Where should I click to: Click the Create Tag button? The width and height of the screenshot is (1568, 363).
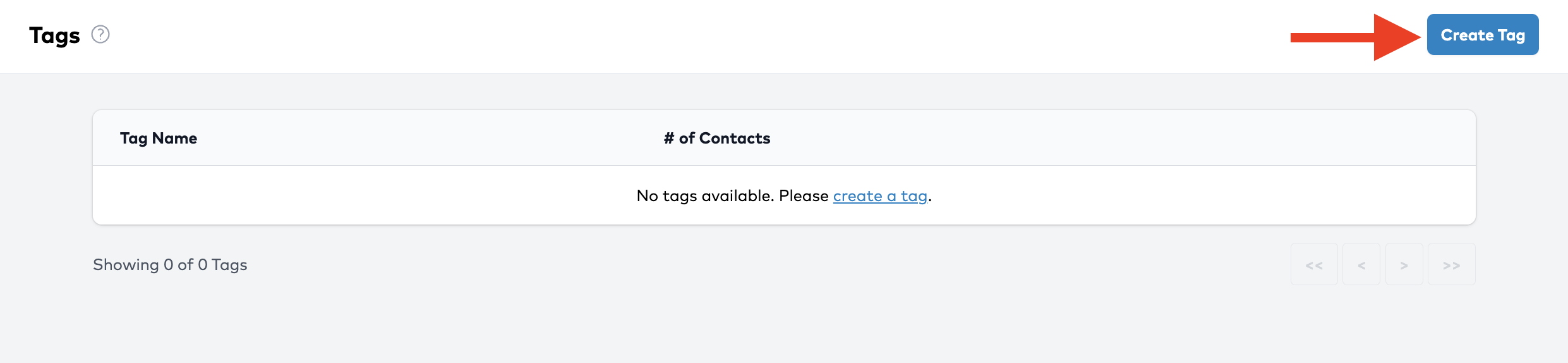pyautogui.click(x=1482, y=35)
